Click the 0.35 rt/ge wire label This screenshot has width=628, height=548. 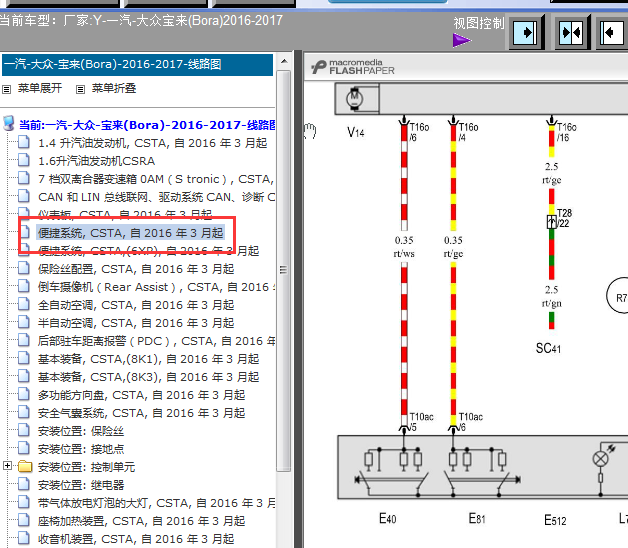coord(453,247)
